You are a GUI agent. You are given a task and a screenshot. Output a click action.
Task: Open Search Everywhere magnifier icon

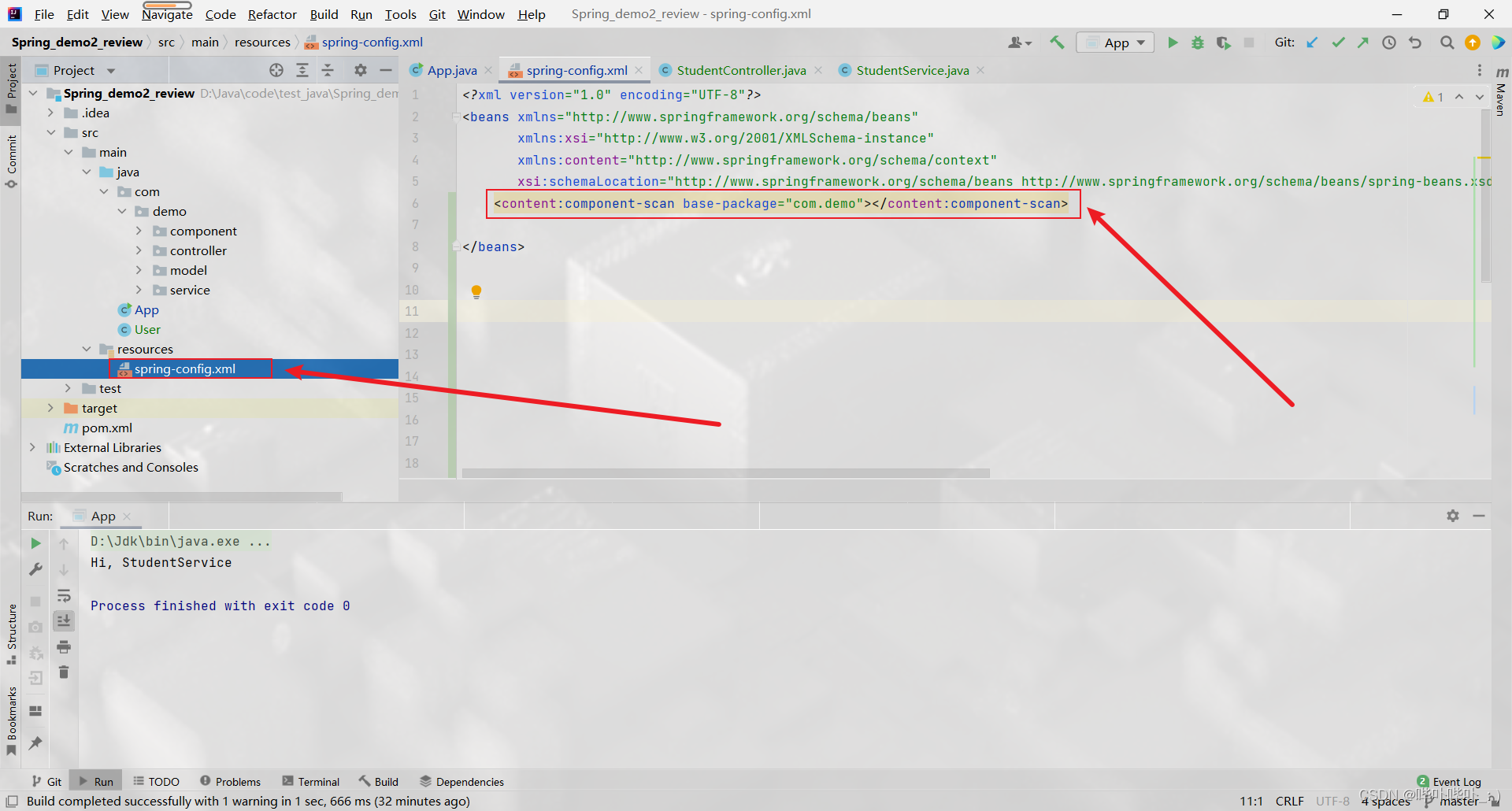pyautogui.click(x=1447, y=43)
